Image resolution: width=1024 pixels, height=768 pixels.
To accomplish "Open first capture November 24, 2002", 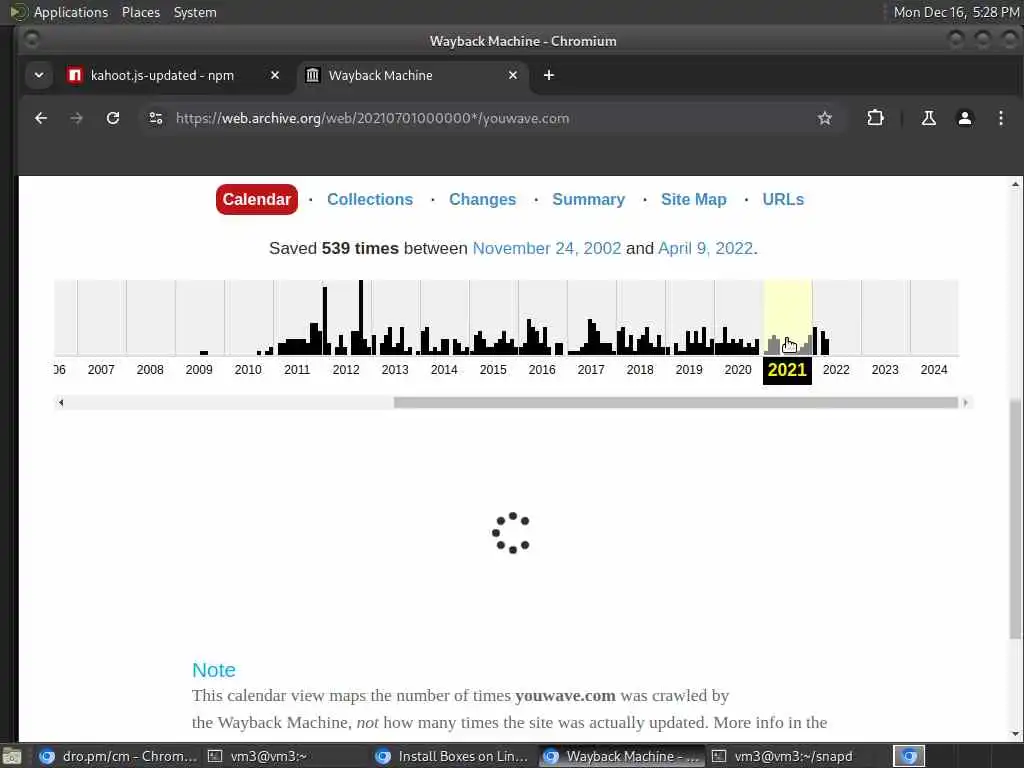I will (547, 248).
